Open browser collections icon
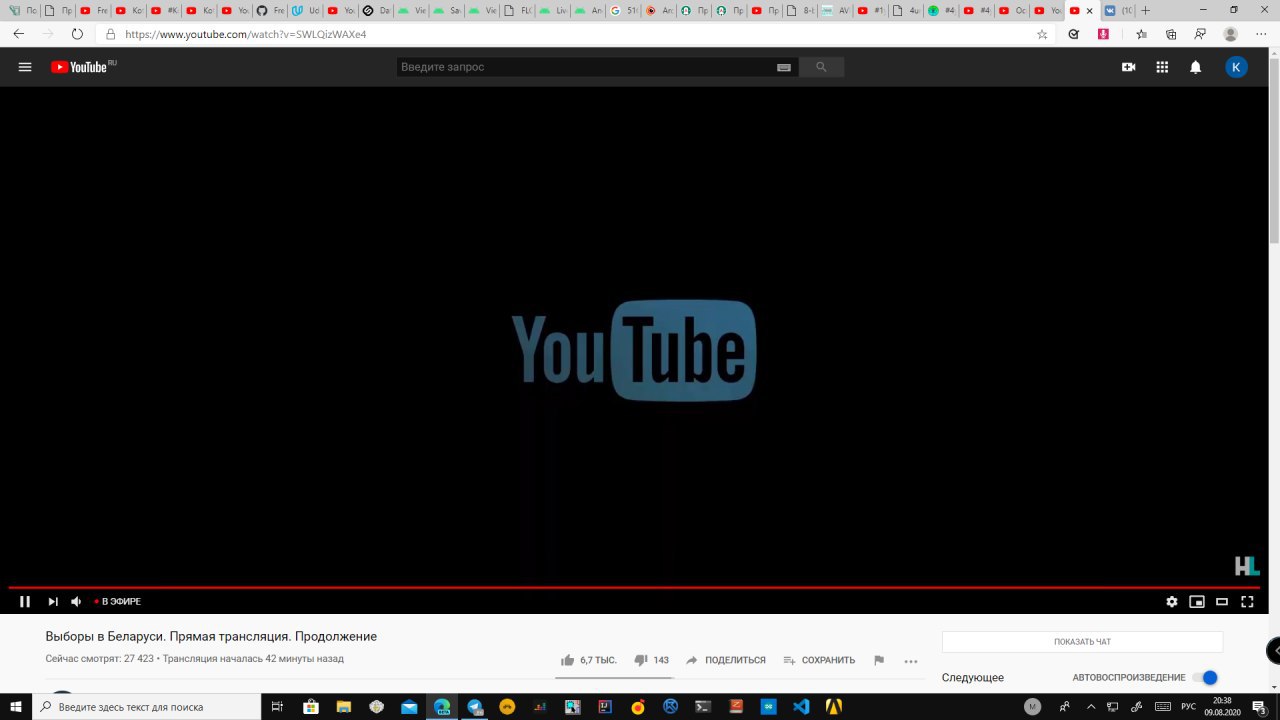 [x=1171, y=34]
